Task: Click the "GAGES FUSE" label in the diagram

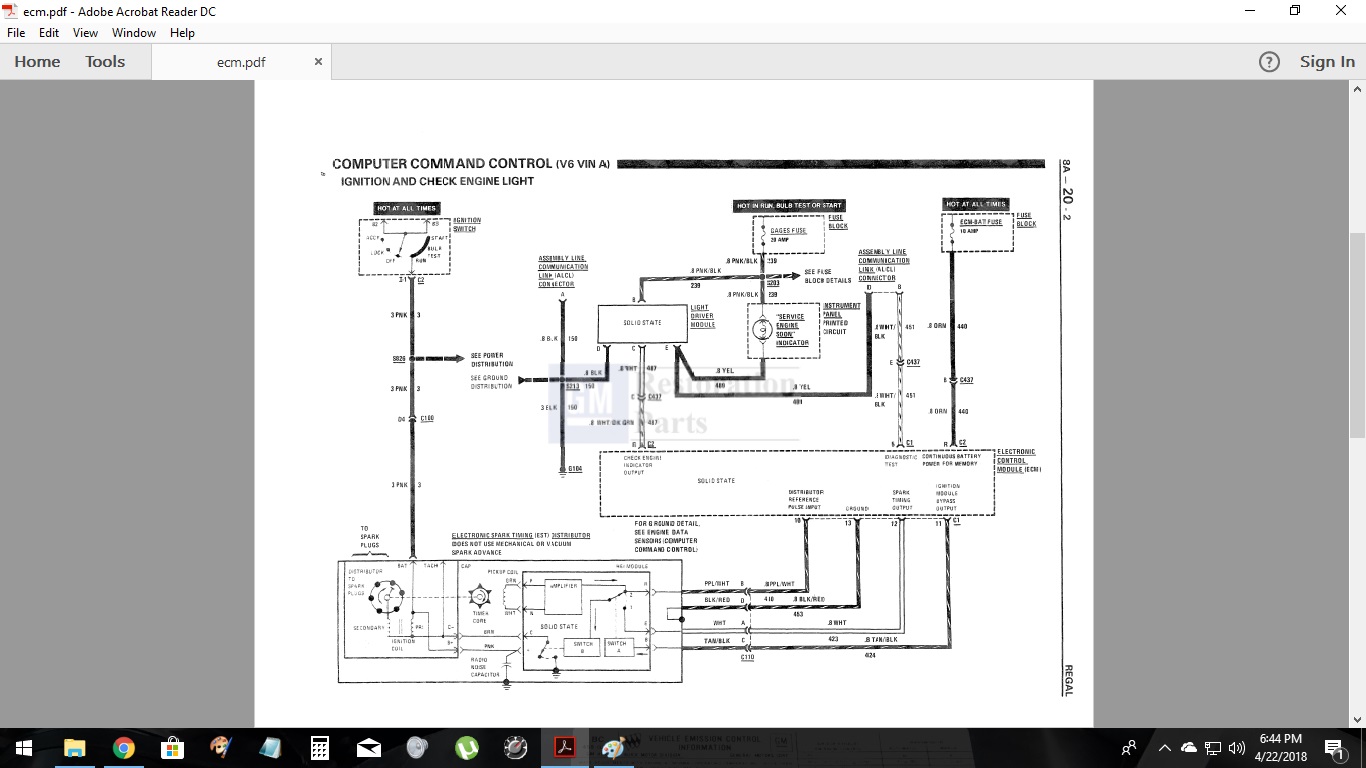Action: click(x=788, y=231)
